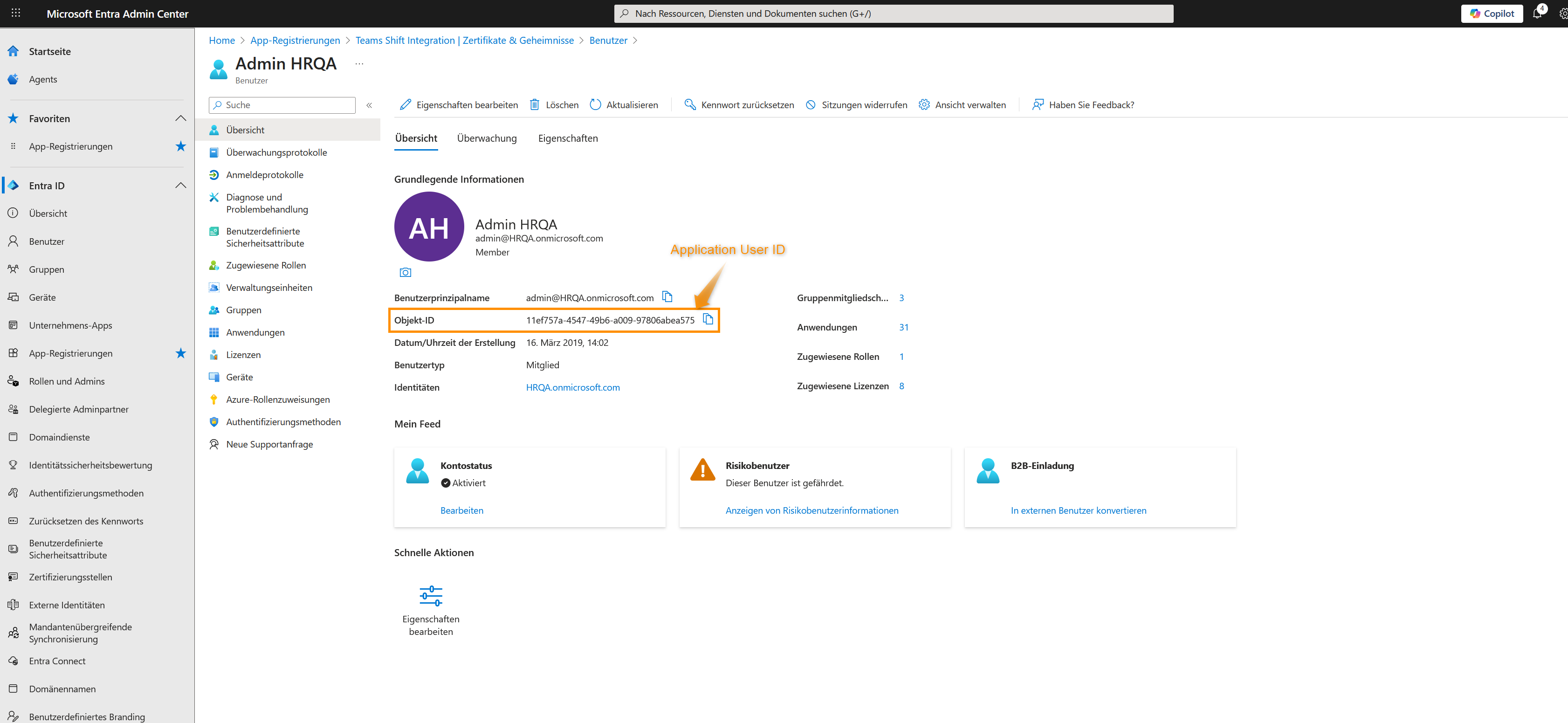The image size is (1568, 723).
Task: Switch to the Eigenschaften tab
Action: pos(568,138)
